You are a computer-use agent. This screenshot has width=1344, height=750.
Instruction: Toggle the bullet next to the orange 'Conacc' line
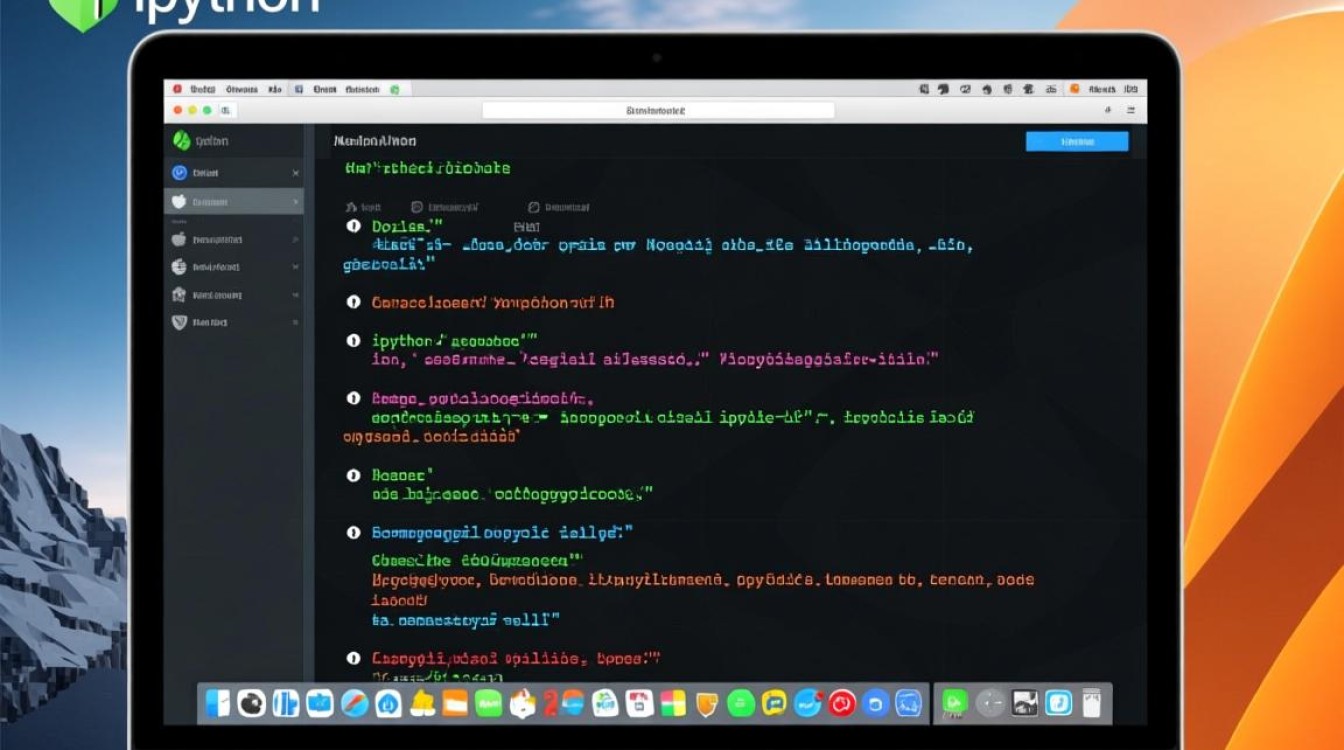pos(353,302)
